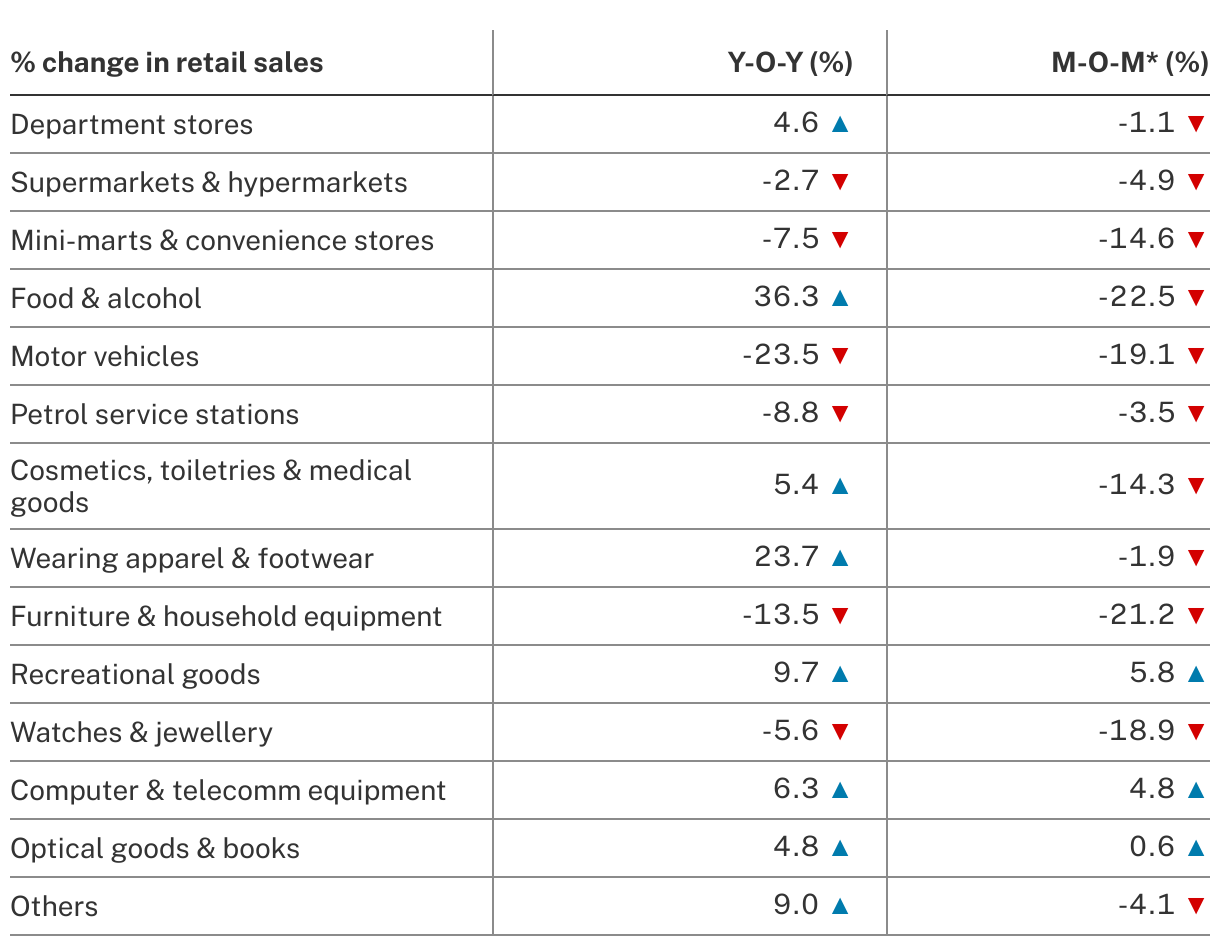Image resolution: width=1220 pixels, height=946 pixels.
Task: Click red down arrow next to Others -4.1
Action: tap(1195, 906)
